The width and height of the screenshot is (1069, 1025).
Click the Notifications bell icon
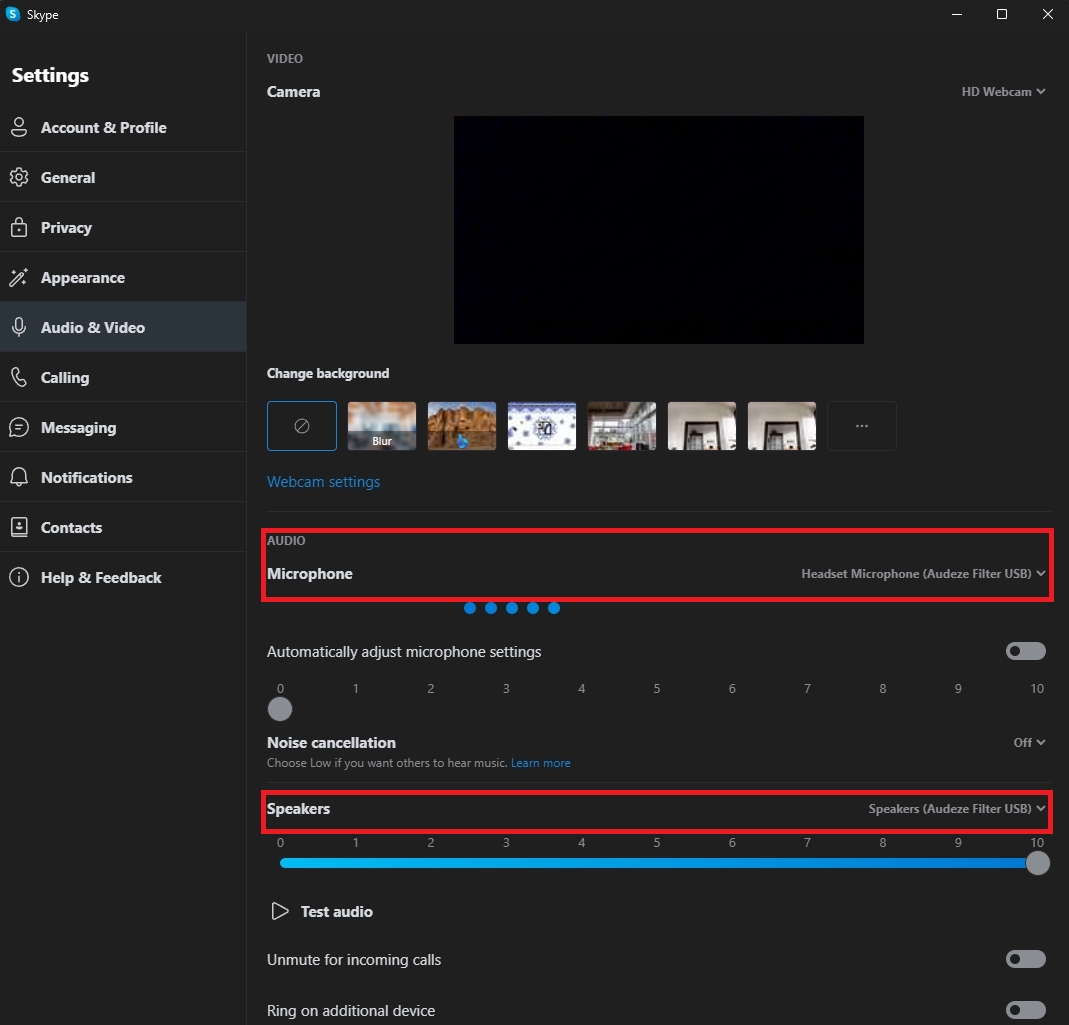click(x=18, y=477)
